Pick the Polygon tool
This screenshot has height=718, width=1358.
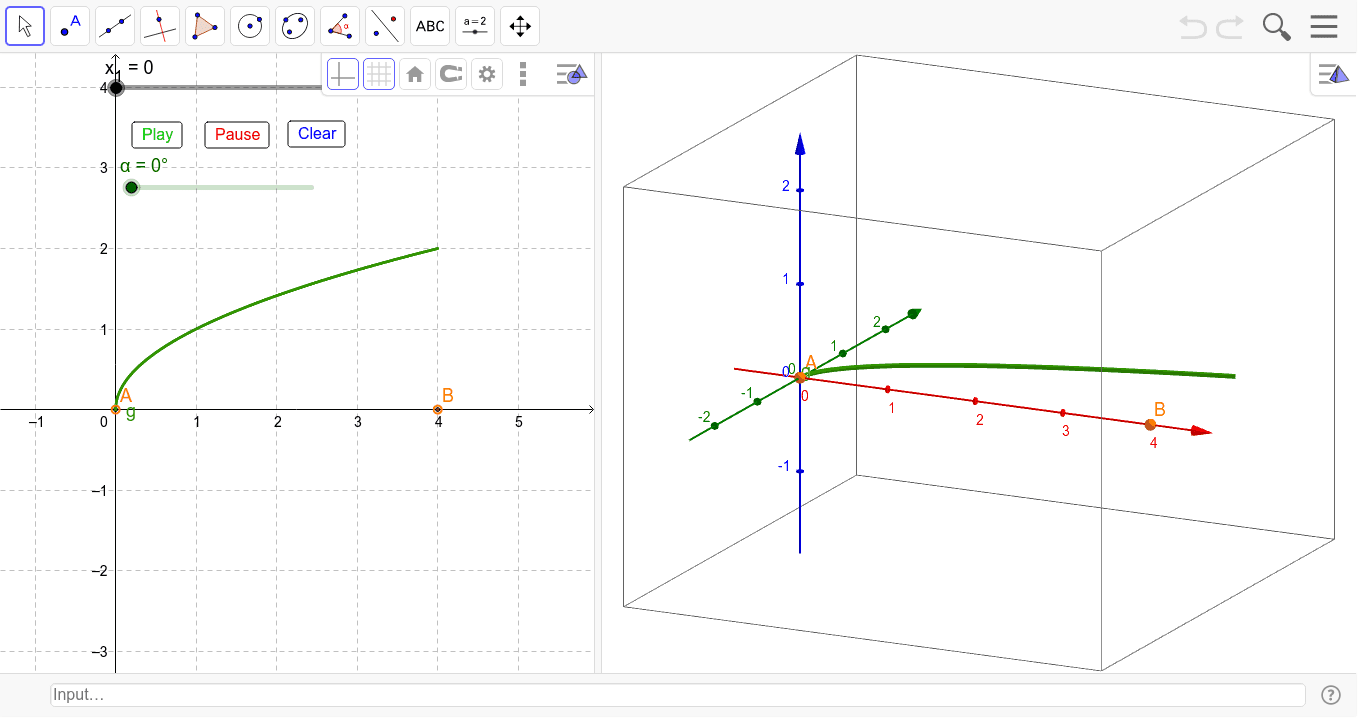205,25
